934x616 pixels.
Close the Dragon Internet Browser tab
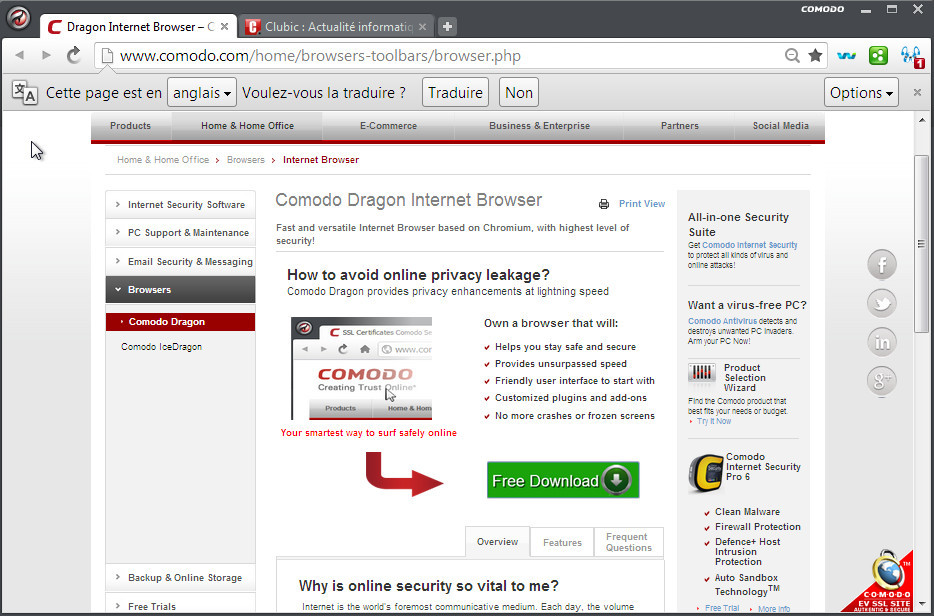(x=225, y=26)
